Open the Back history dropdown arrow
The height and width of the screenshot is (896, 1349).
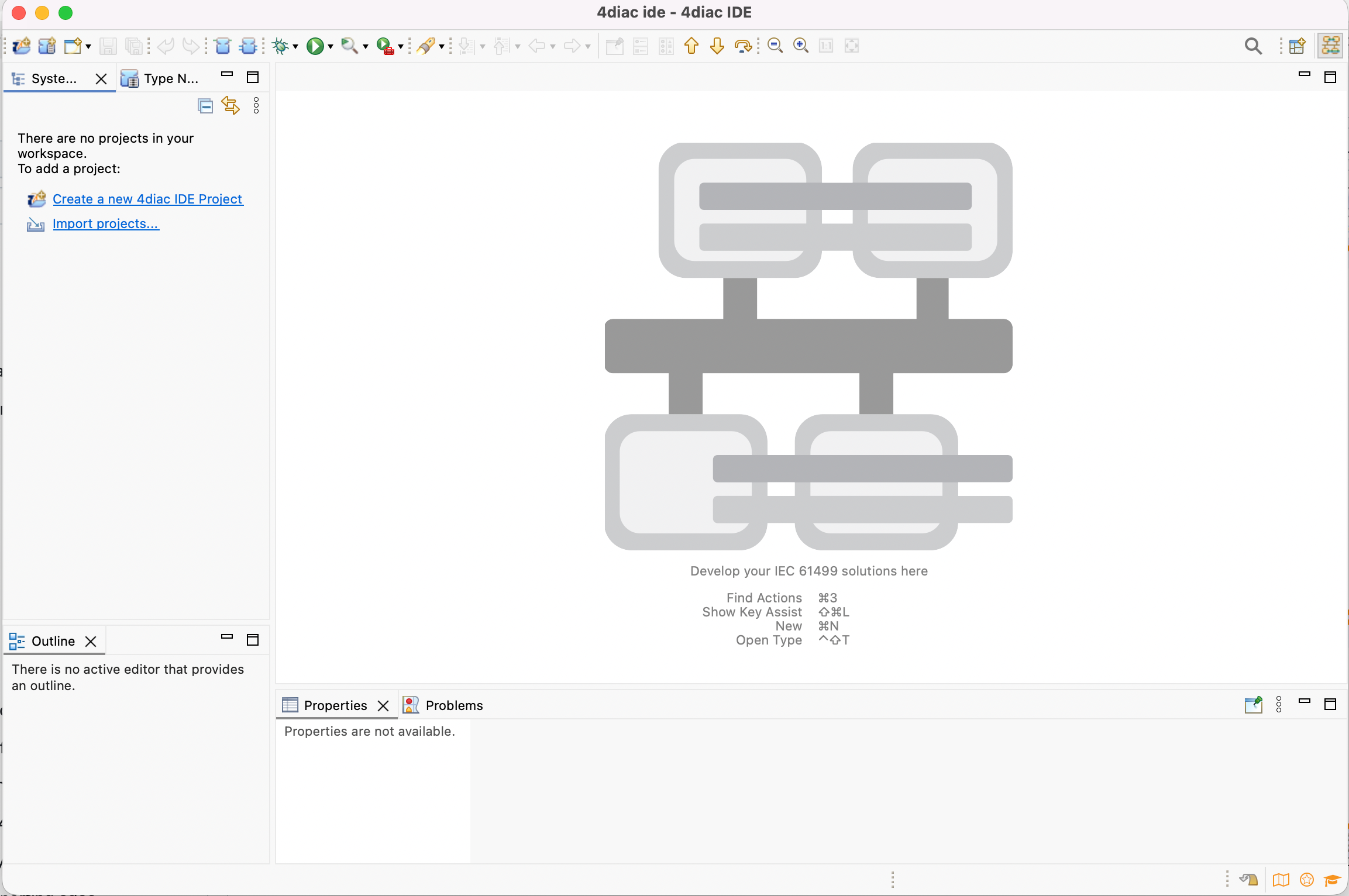tap(553, 47)
